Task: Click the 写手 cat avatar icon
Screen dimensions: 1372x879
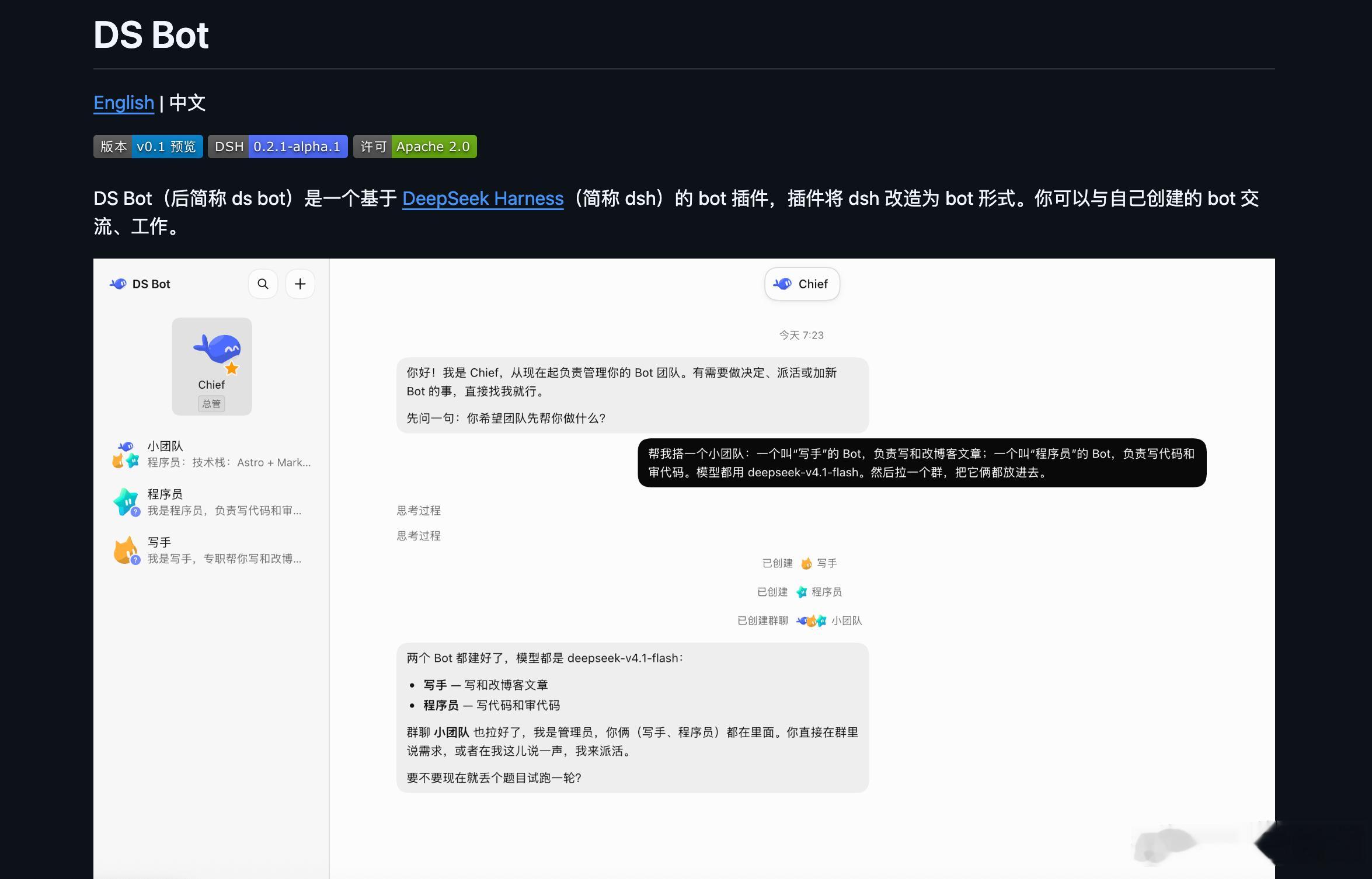Action: coord(126,550)
